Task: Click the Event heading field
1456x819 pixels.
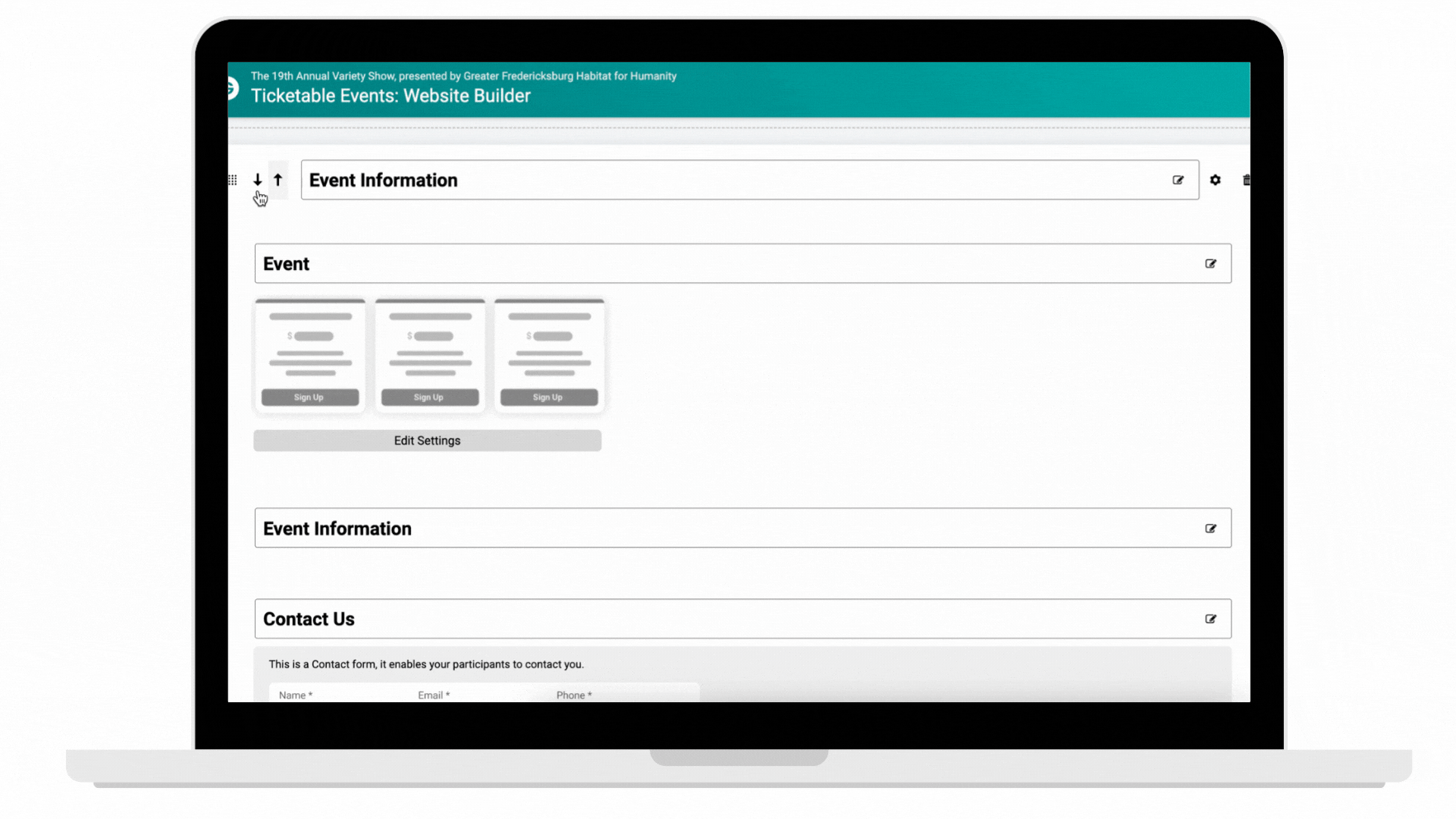Action: 743,264
